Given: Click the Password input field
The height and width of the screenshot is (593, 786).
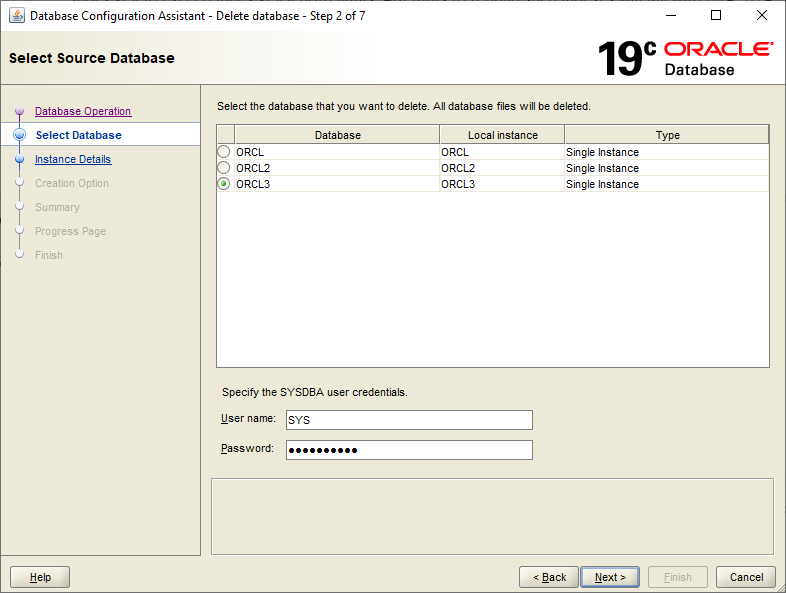Looking at the screenshot, I should pos(409,450).
